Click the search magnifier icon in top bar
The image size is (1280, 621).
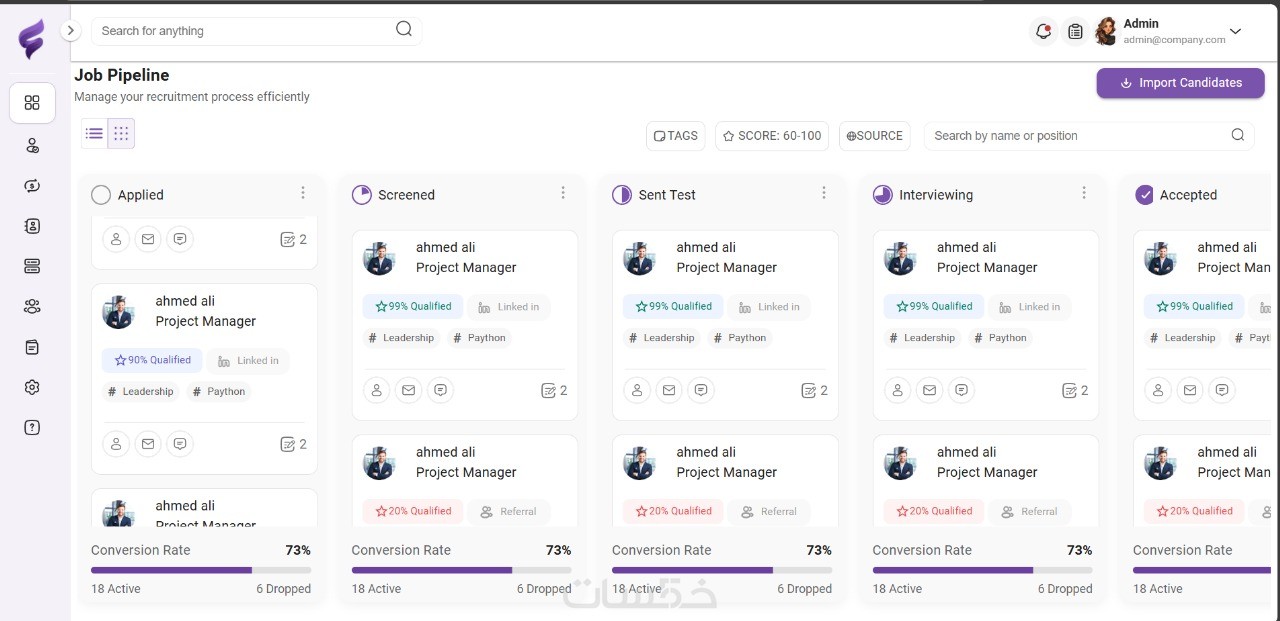404,29
